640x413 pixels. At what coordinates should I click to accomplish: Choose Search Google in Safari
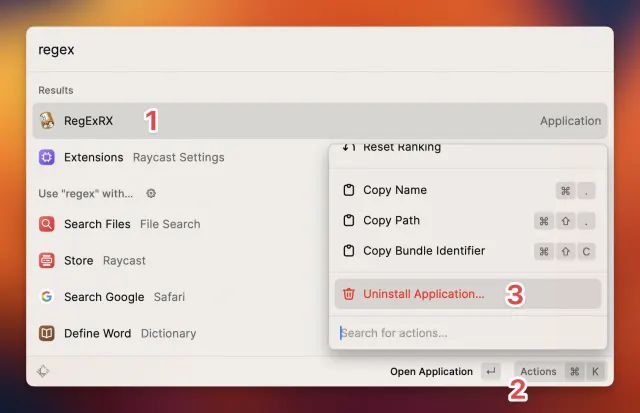[180, 297]
